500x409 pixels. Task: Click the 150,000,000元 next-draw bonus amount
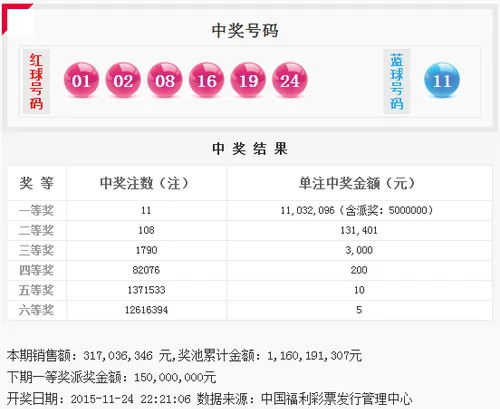click(175, 377)
